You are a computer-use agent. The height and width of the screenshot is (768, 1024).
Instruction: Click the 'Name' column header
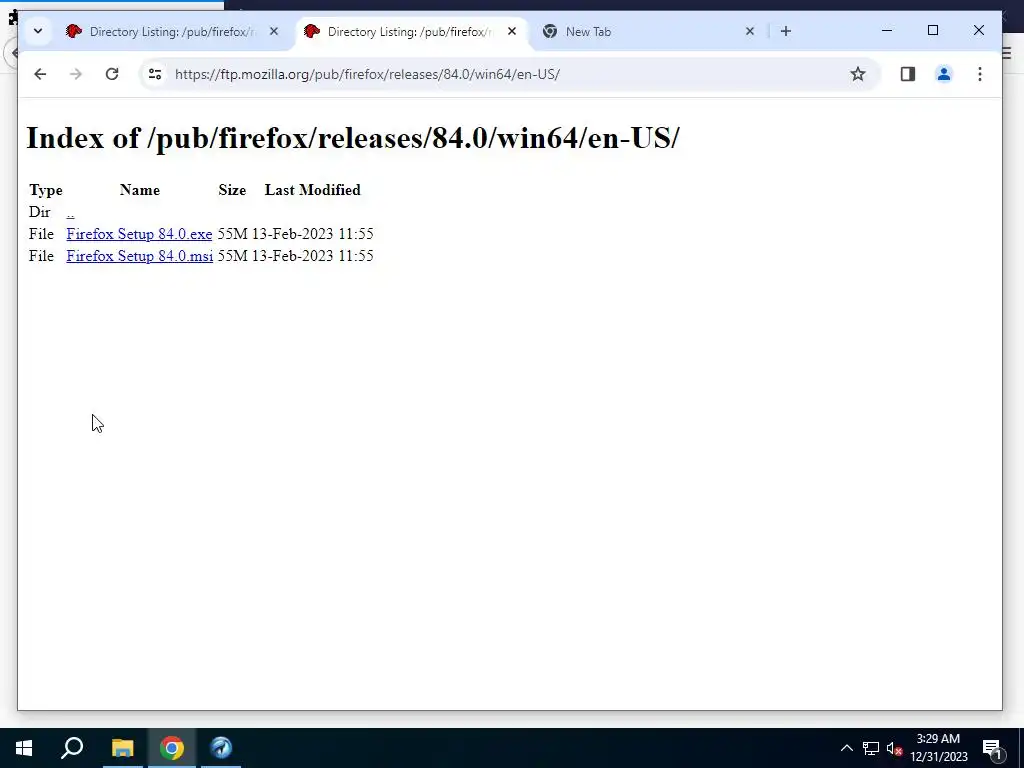(x=140, y=190)
